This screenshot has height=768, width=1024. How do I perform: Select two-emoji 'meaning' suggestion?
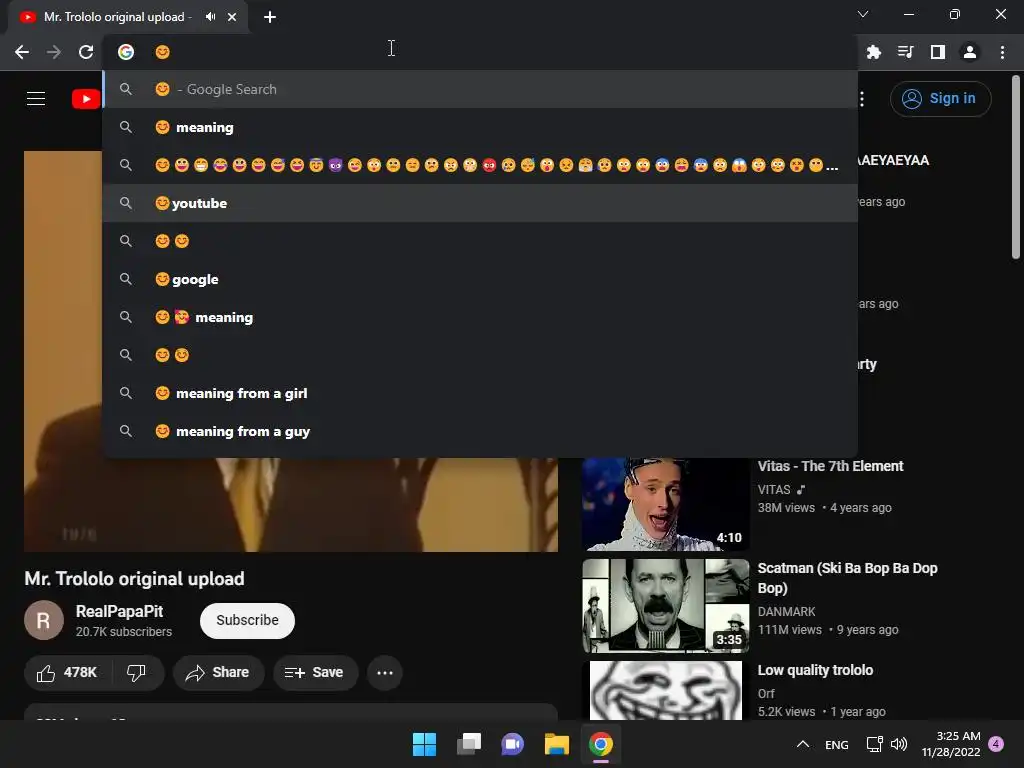point(480,317)
